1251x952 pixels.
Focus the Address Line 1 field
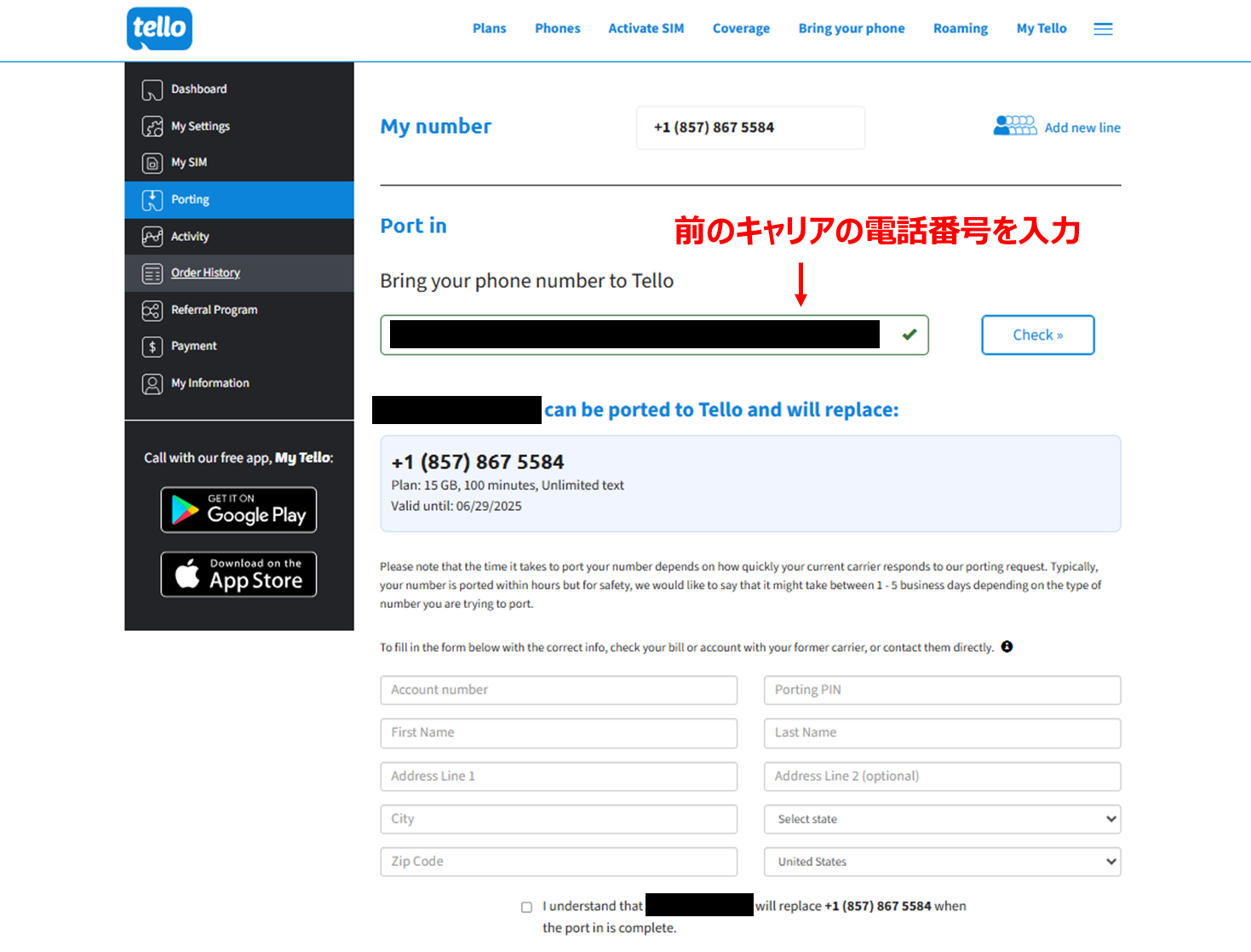pos(559,777)
